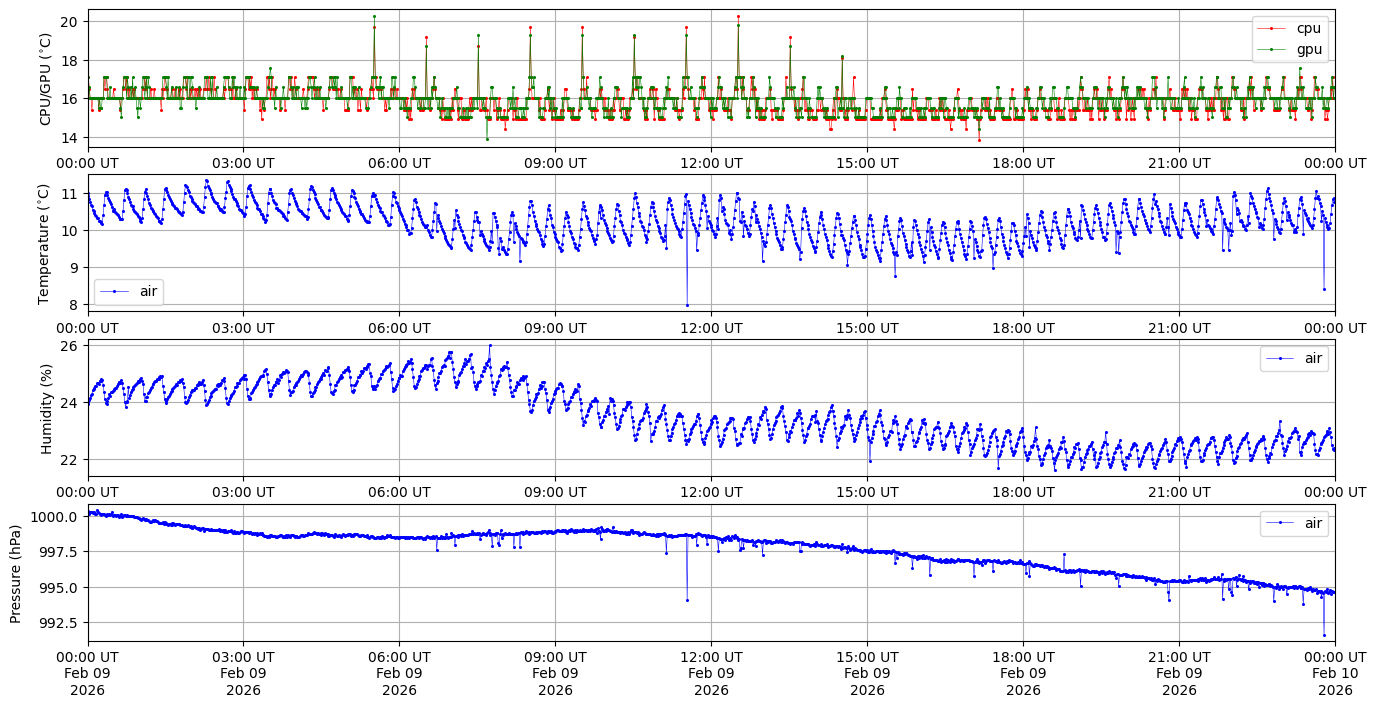Select the "cpu" legend text label

(x=1308, y=28)
